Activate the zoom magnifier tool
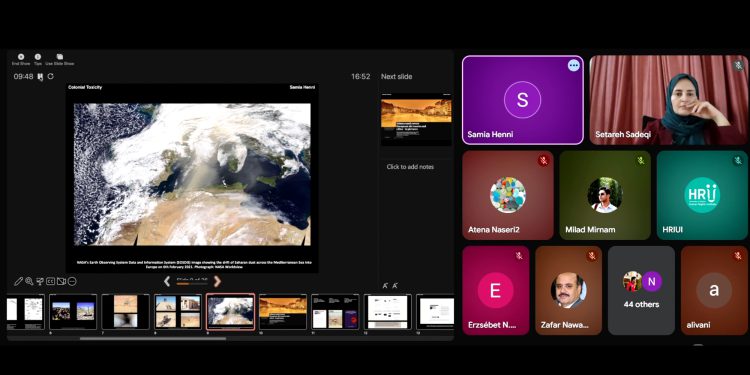 tap(29, 281)
